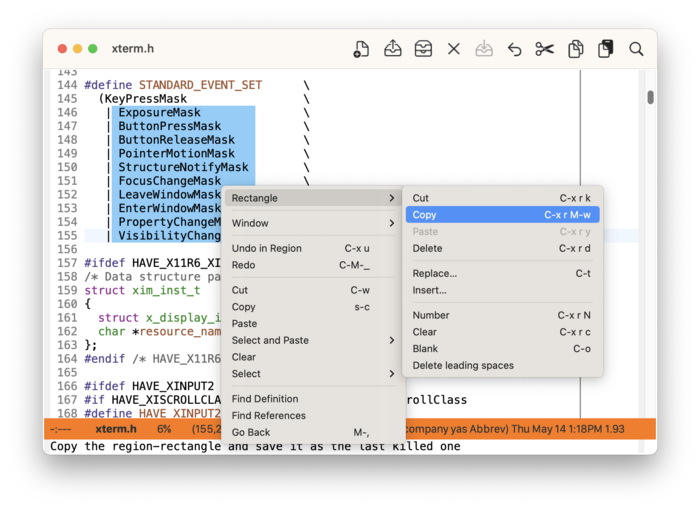Viewport: 700px width, 511px height.
Task: Click the copy documents toolbar icon
Action: (x=575, y=49)
